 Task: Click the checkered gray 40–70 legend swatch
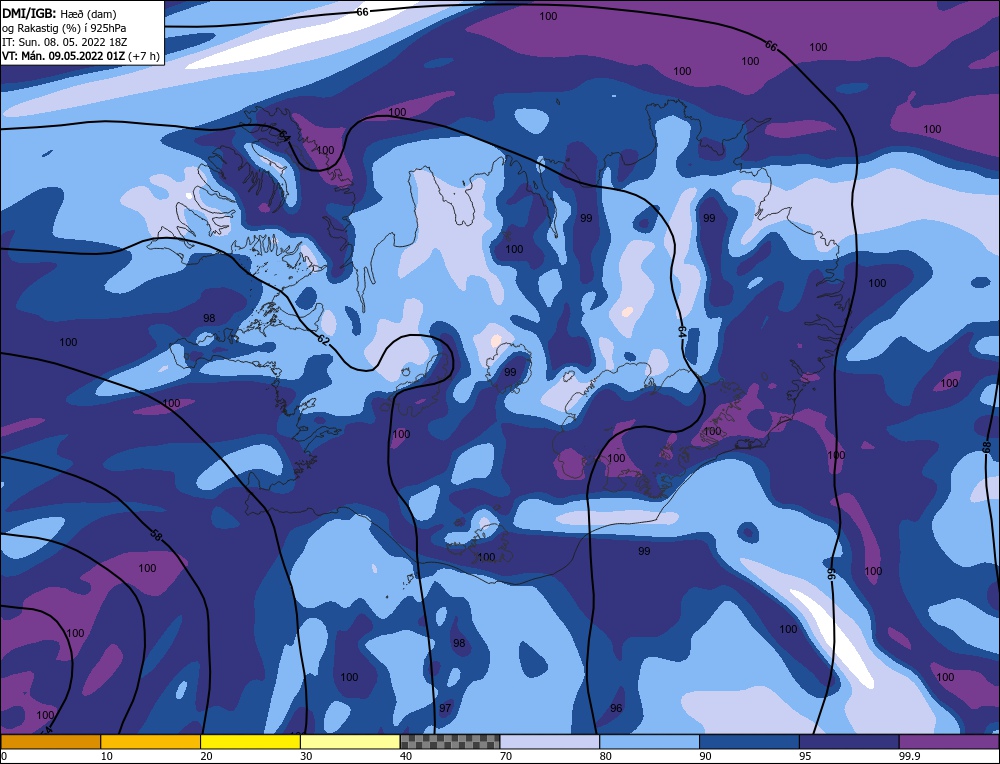(450, 741)
